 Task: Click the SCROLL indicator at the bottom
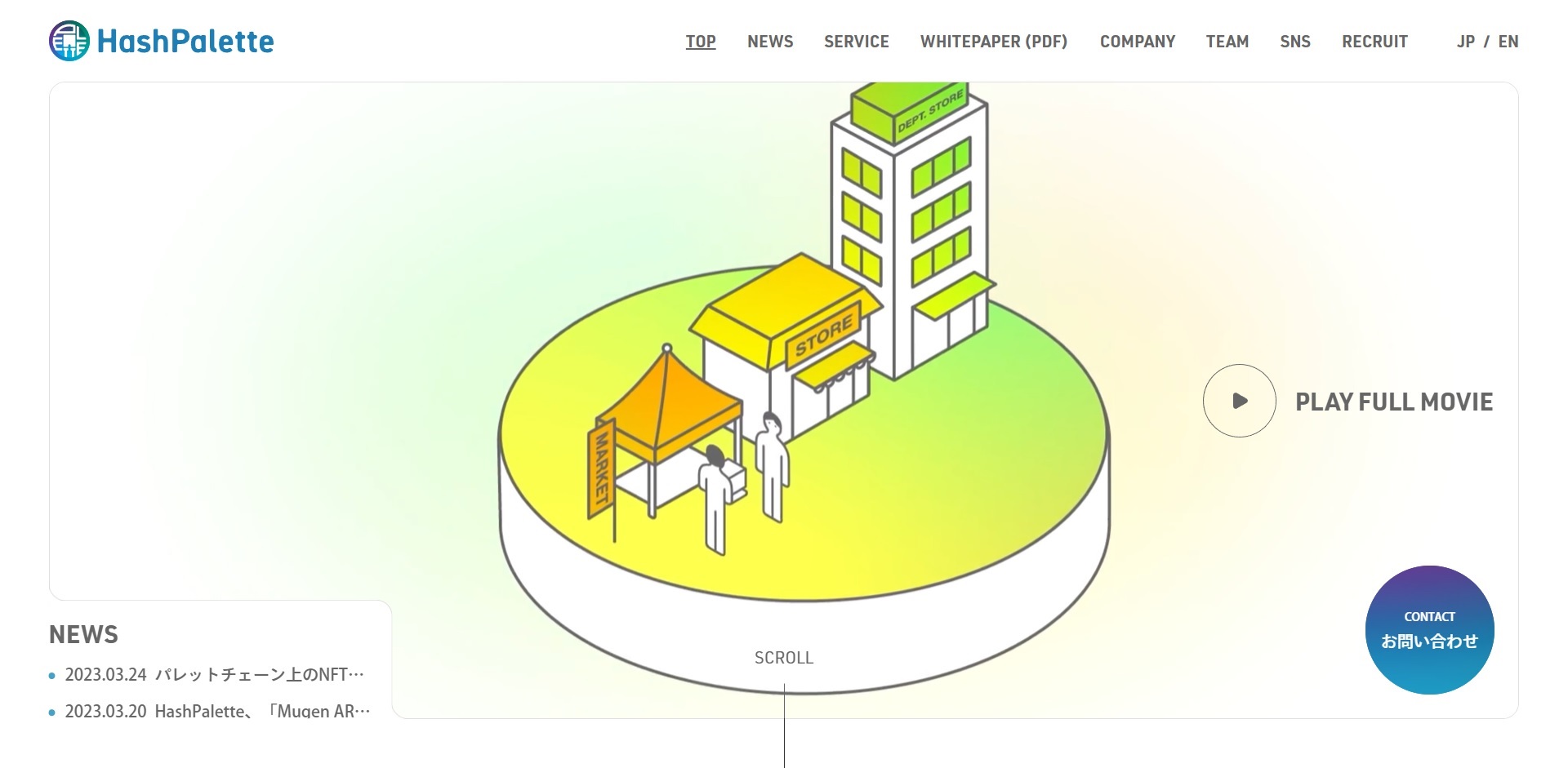783,658
